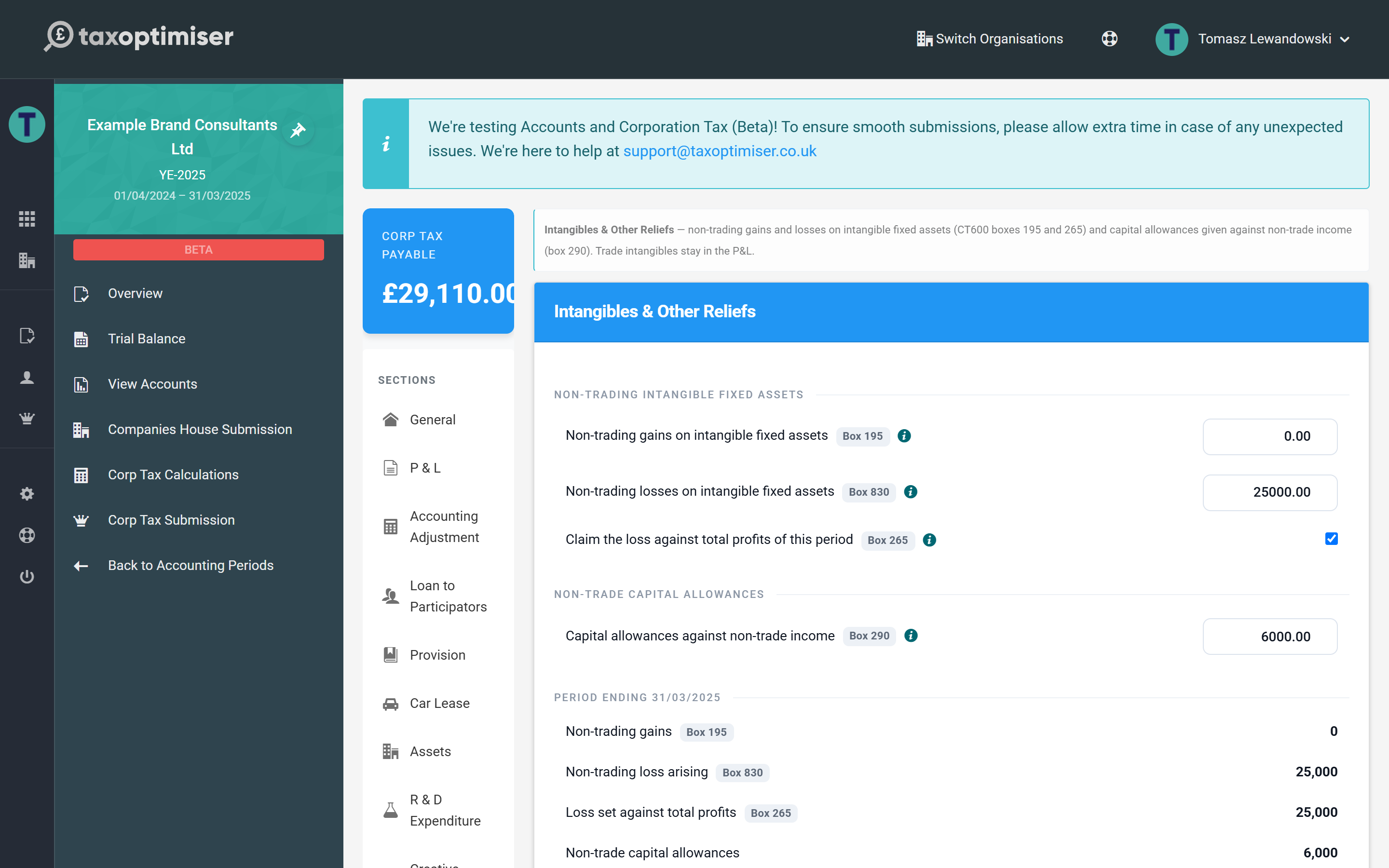
Task: Click the person icon in left rail
Action: click(27, 377)
